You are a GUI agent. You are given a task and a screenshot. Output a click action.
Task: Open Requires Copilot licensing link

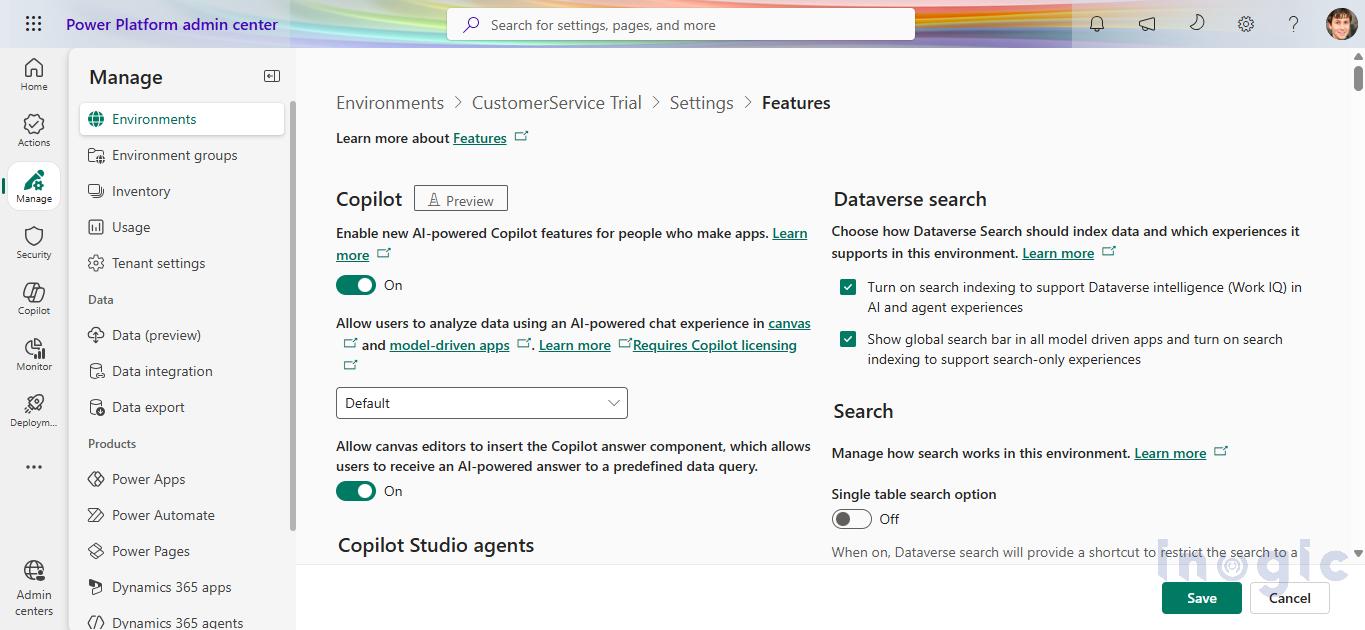pos(715,345)
